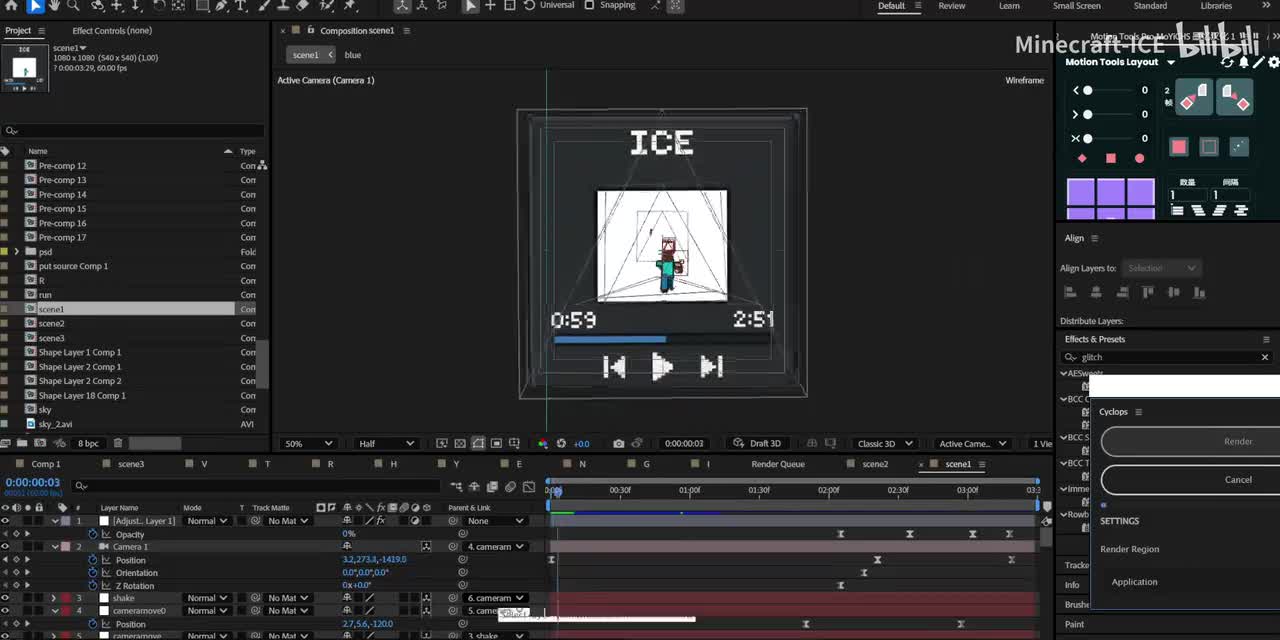
Task: Select the Eraser tool
Action: pos(302,6)
